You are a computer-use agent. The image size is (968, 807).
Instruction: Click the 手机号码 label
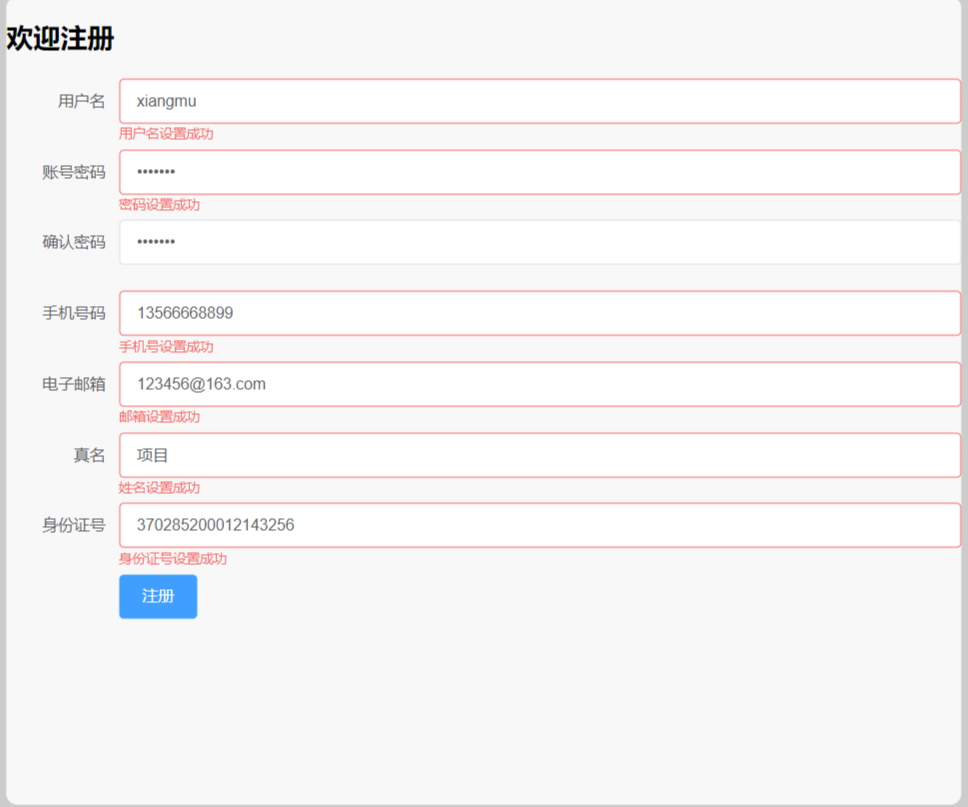coord(73,313)
